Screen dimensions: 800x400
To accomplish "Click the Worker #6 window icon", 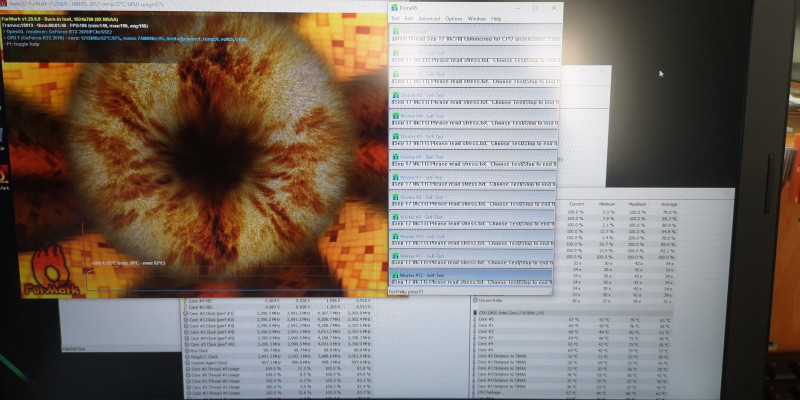I will [x=395, y=157].
